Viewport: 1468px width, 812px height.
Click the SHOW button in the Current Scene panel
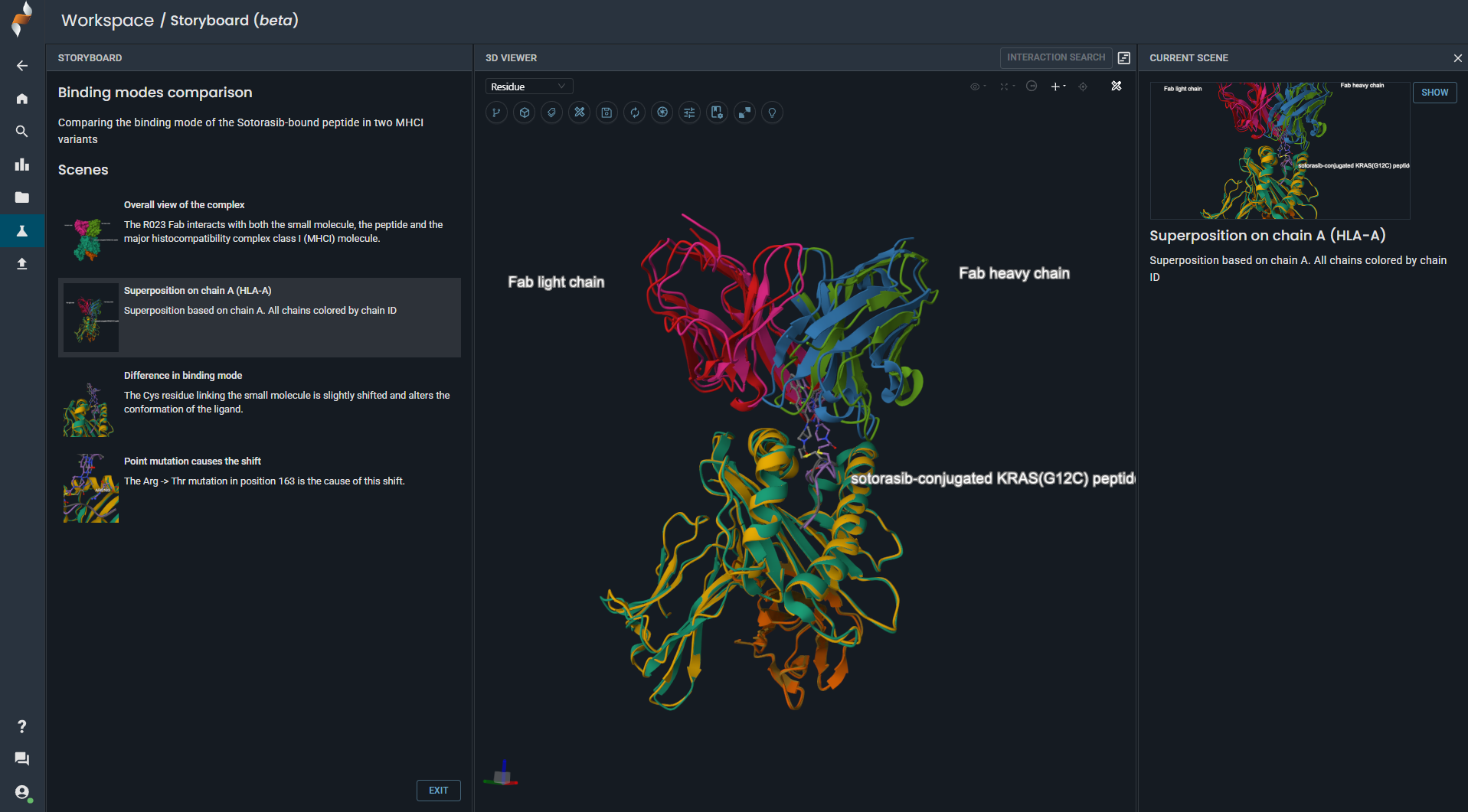(x=1434, y=92)
